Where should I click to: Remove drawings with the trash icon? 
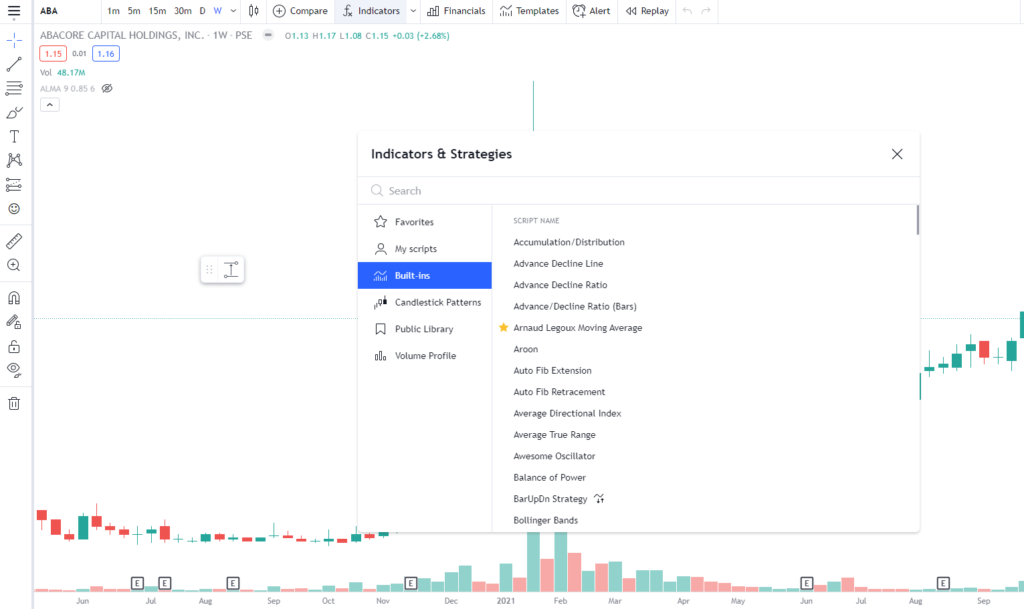[14, 403]
